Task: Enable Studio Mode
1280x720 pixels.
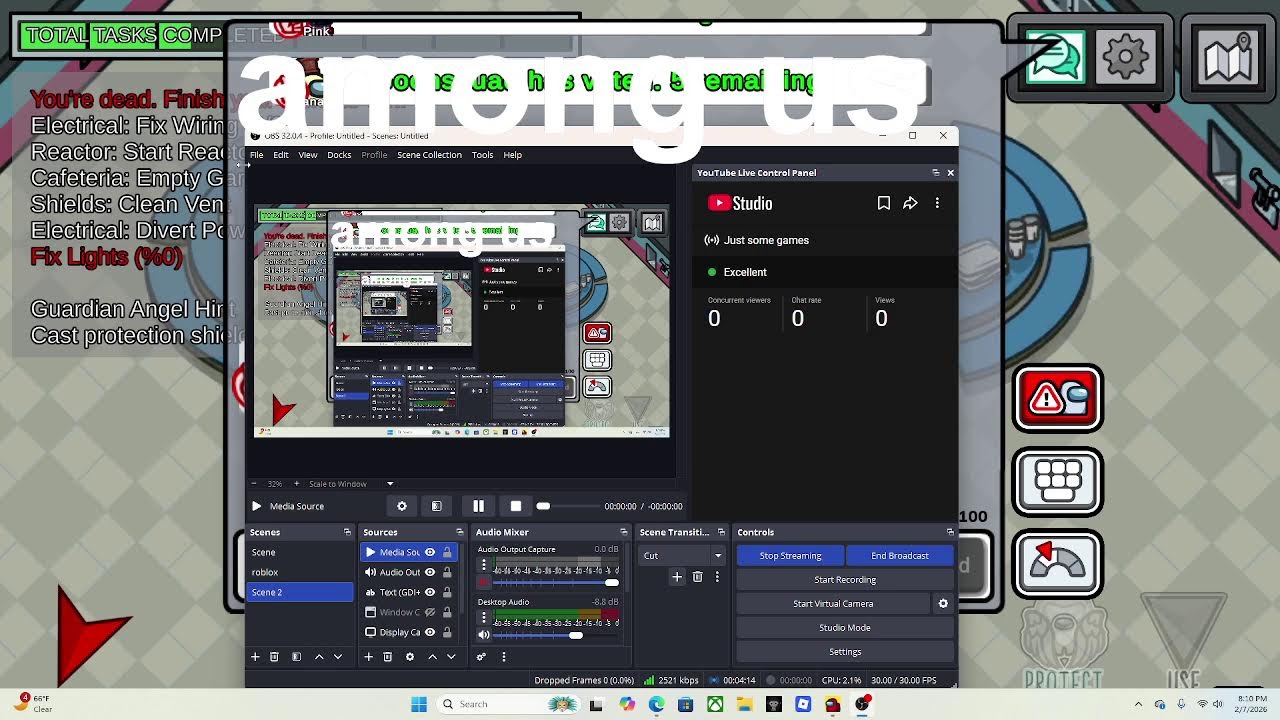Action: click(x=845, y=628)
